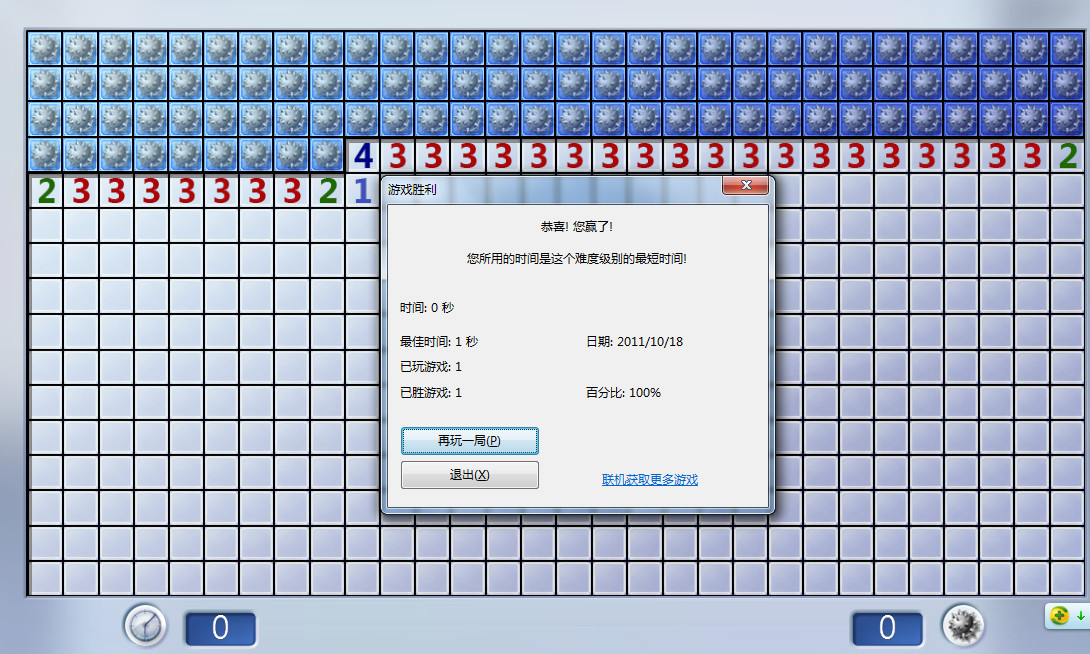Click the 已胜游戏: 1 text

(x=431, y=393)
